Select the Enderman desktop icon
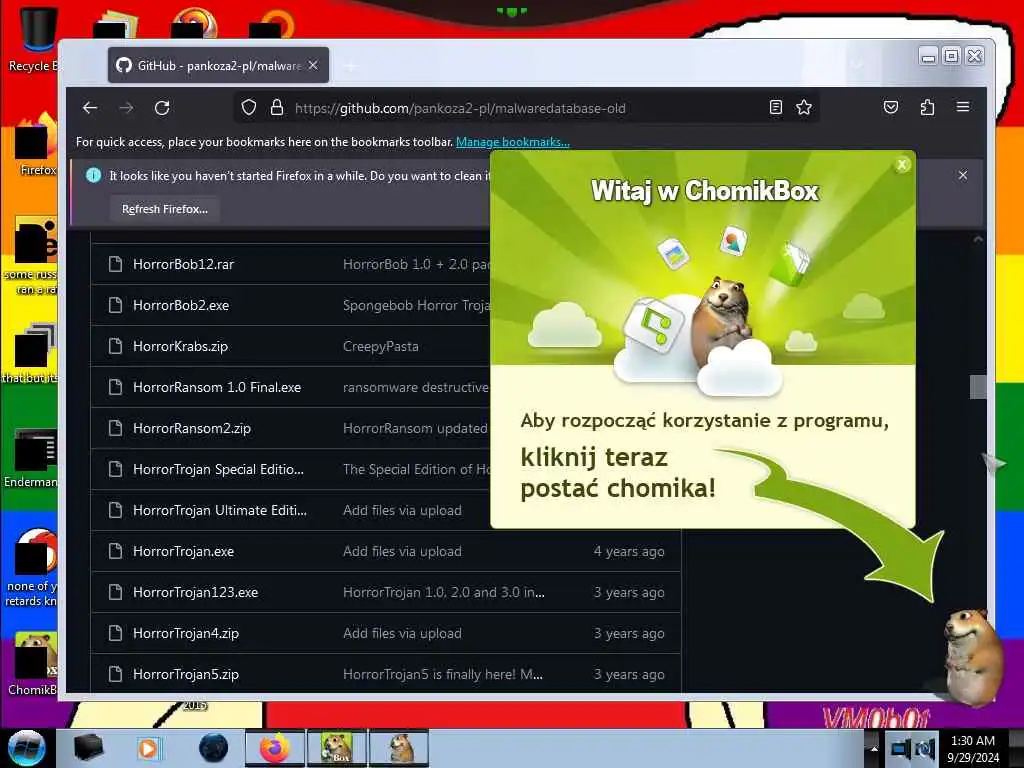The width and height of the screenshot is (1024, 768). [31, 458]
